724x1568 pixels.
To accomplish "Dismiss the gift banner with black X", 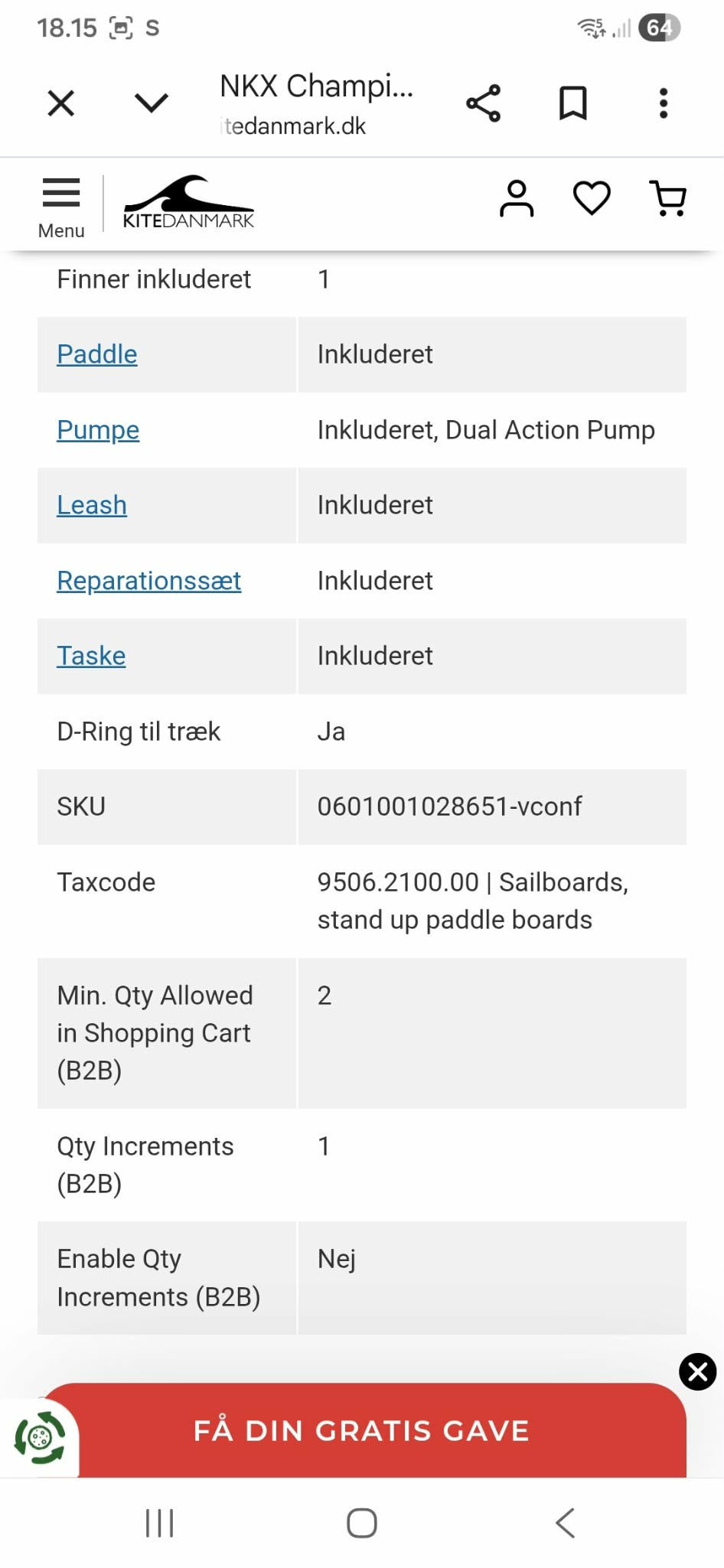I will click(697, 1371).
